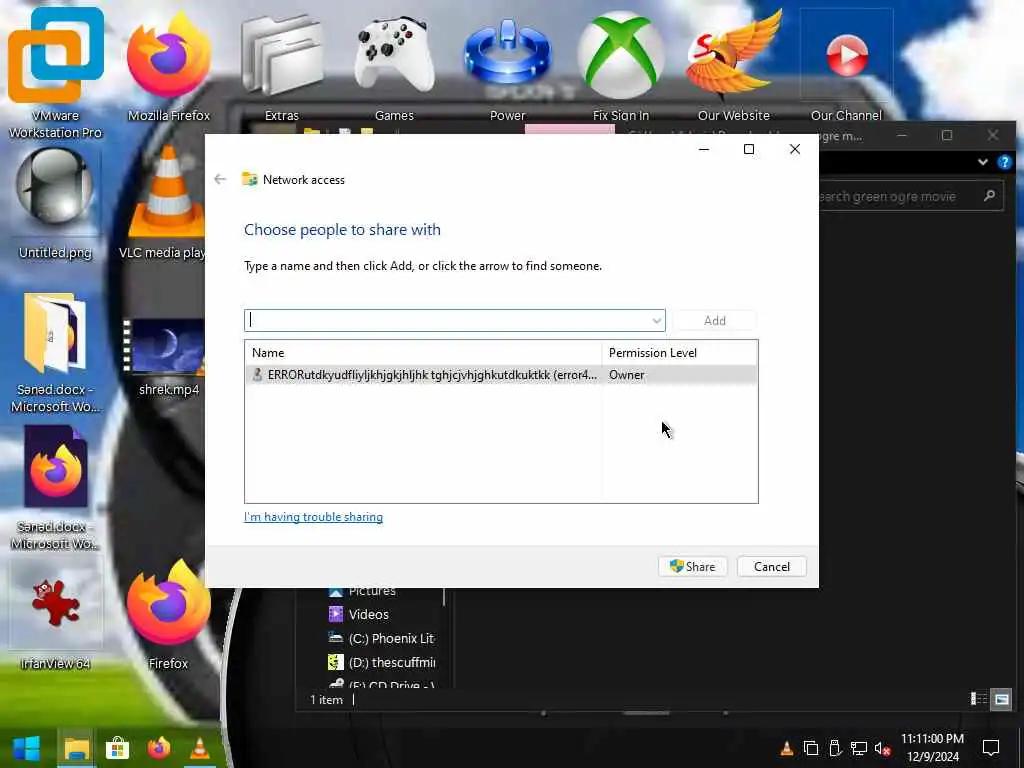The image size is (1024, 768).
Task: Click the network tray icon
Action: tap(859, 748)
